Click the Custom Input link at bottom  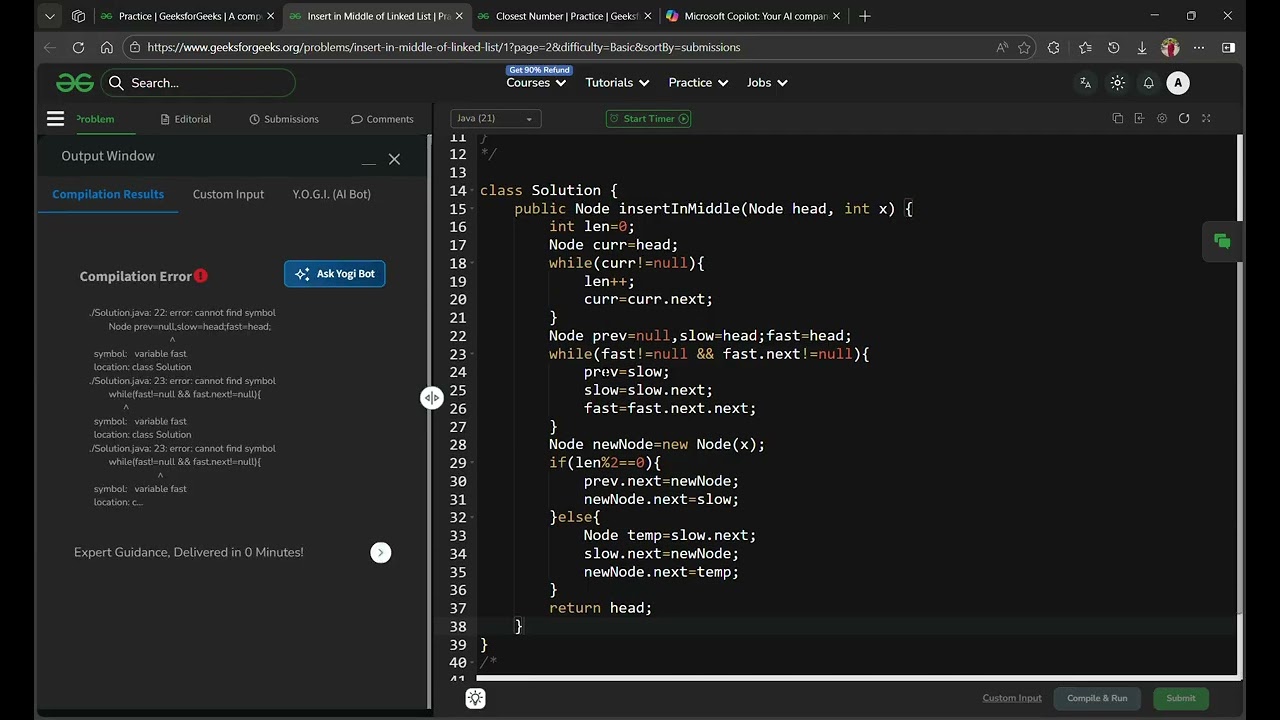click(1012, 698)
